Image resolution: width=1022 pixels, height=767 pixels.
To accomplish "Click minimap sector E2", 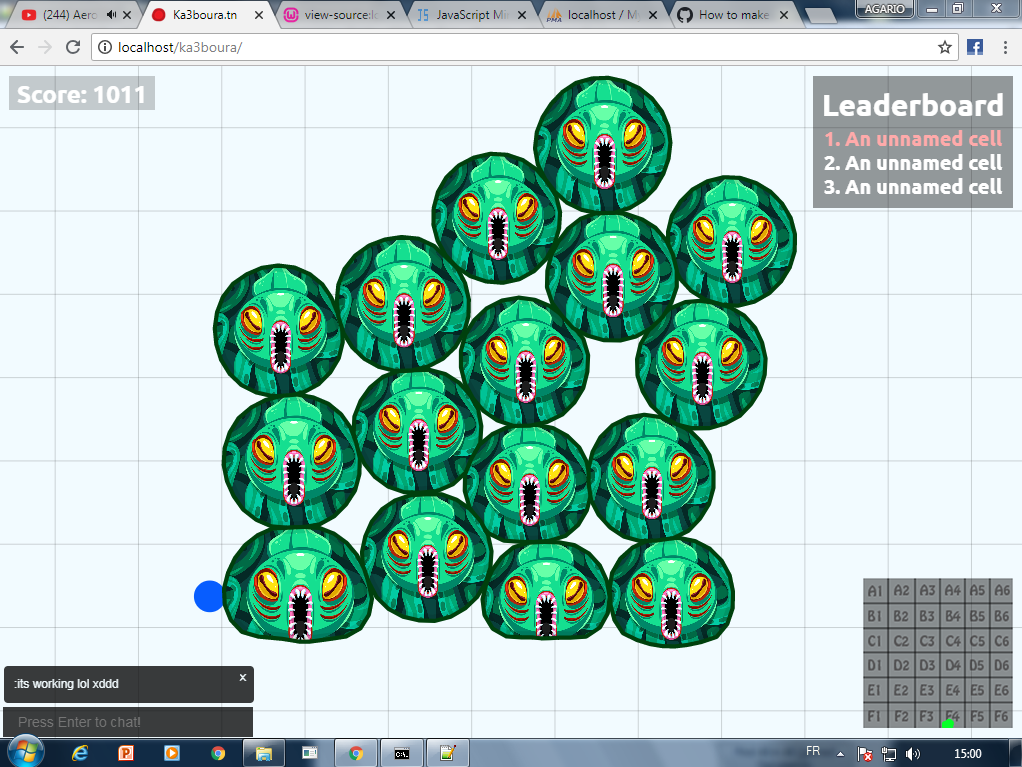I will 901,691.
